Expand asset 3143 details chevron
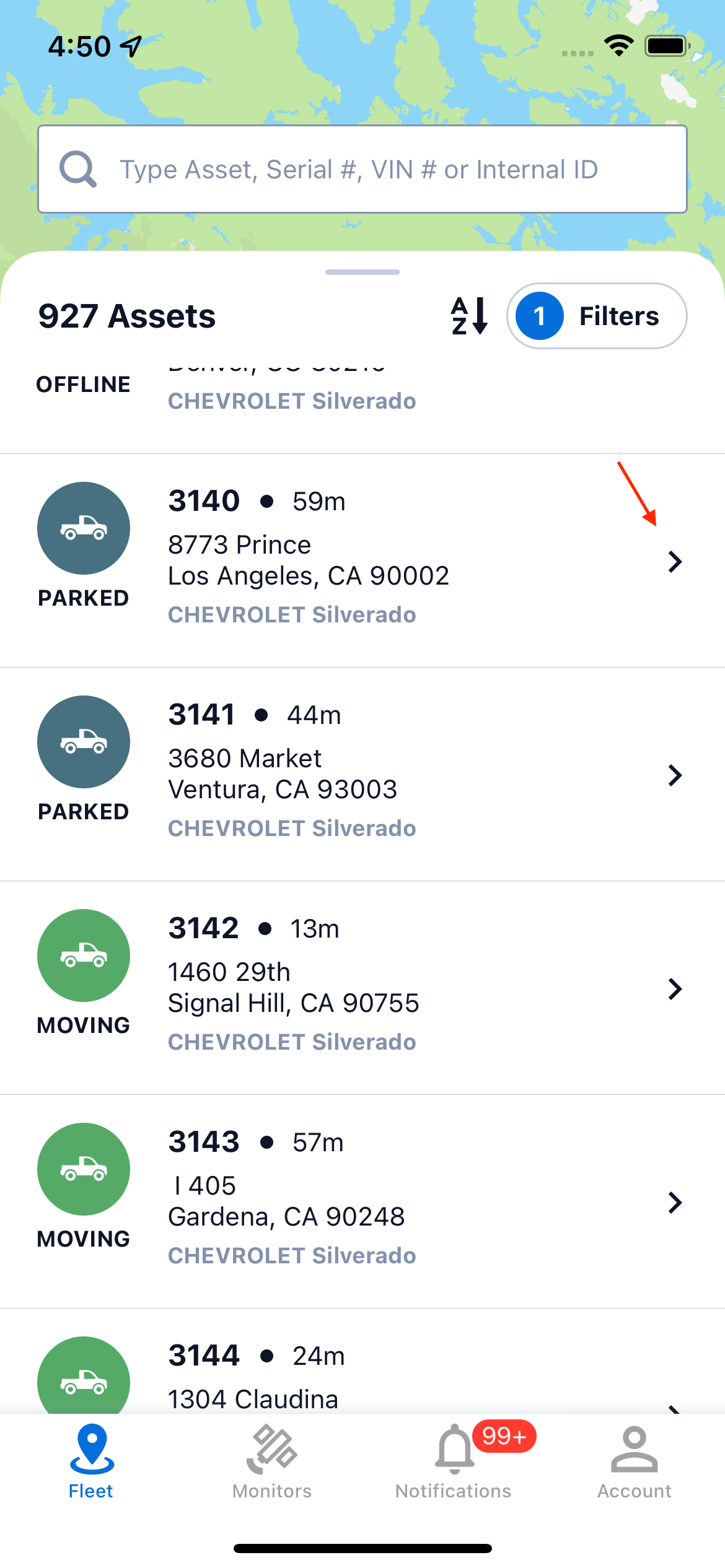This screenshot has height=1568, width=725. 675,1203
